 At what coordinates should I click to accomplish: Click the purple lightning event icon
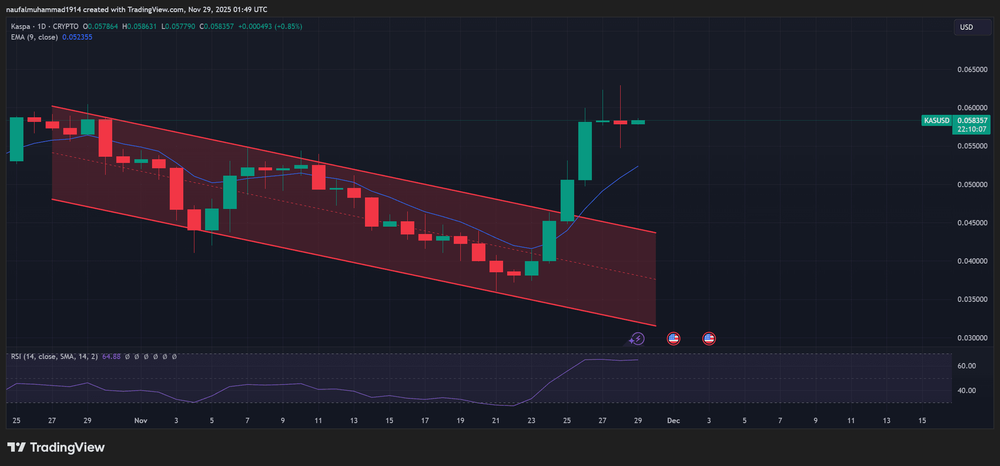click(638, 339)
